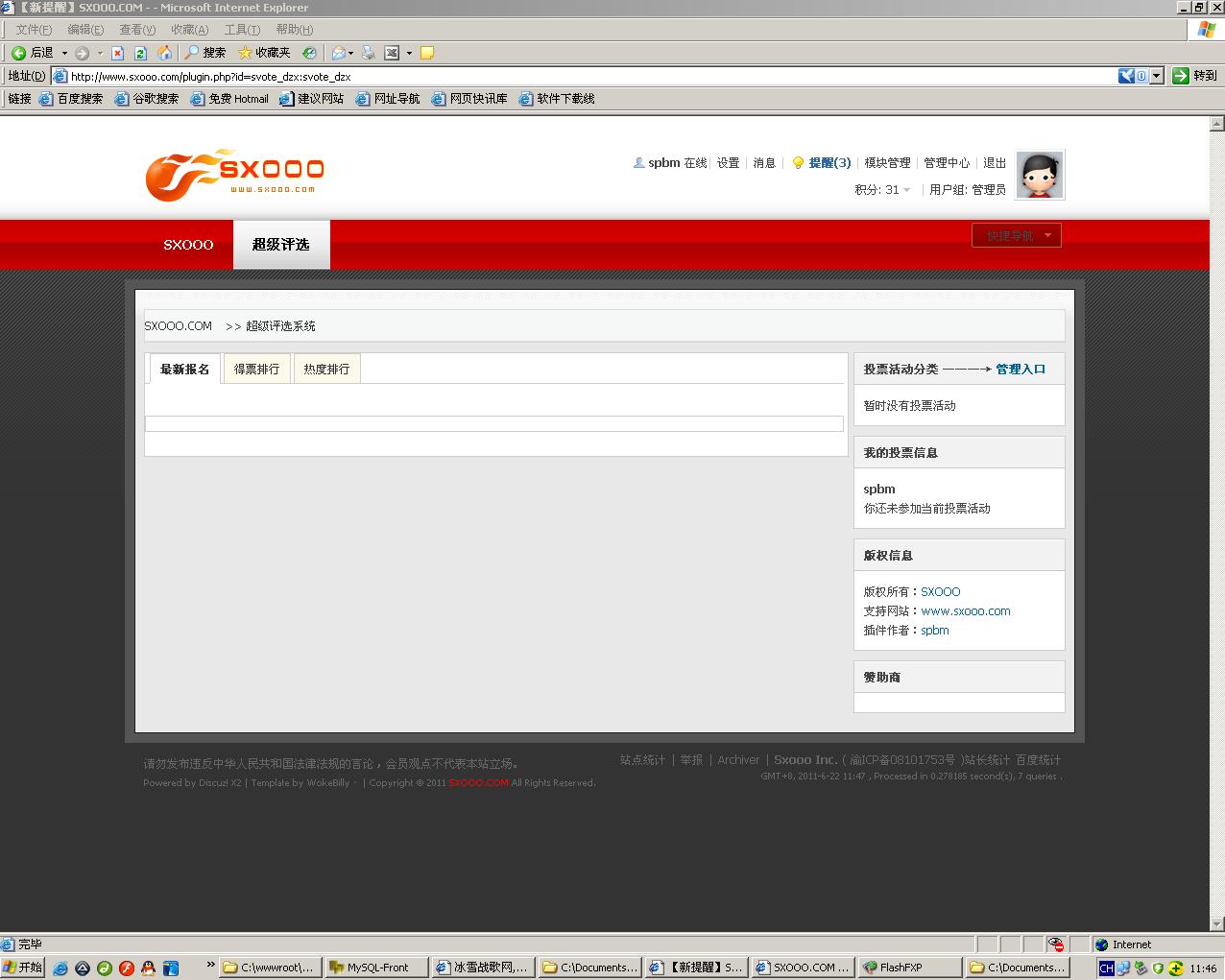Image resolution: width=1225 pixels, height=980 pixels.
Task: Click the Windows 开始 Start button
Action: (24, 968)
